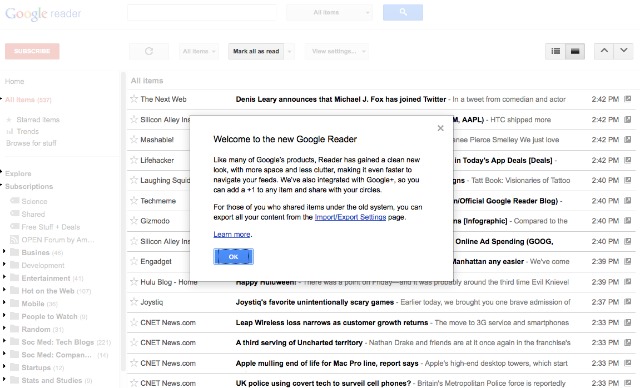Screen dimensions: 640x388
Task: Open Starred items in sidebar
Action: (x=38, y=120)
